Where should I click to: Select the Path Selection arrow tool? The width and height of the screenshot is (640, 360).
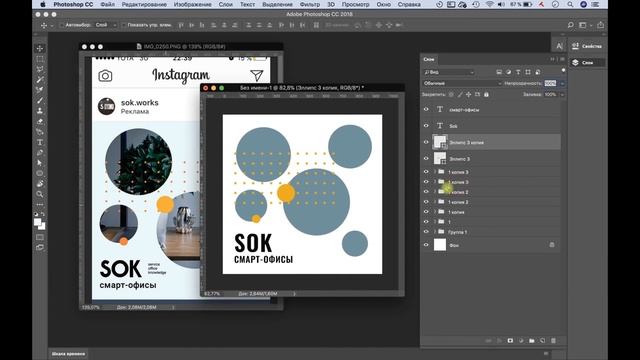[40, 163]
